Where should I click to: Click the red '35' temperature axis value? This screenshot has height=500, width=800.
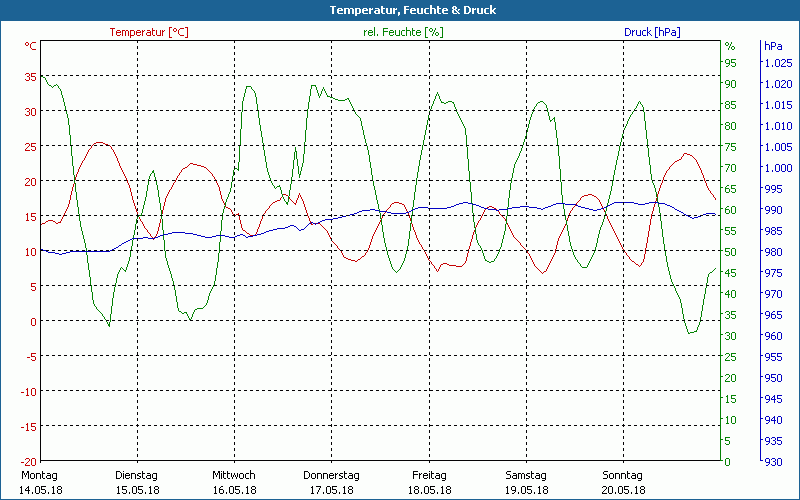click(31, 77)
